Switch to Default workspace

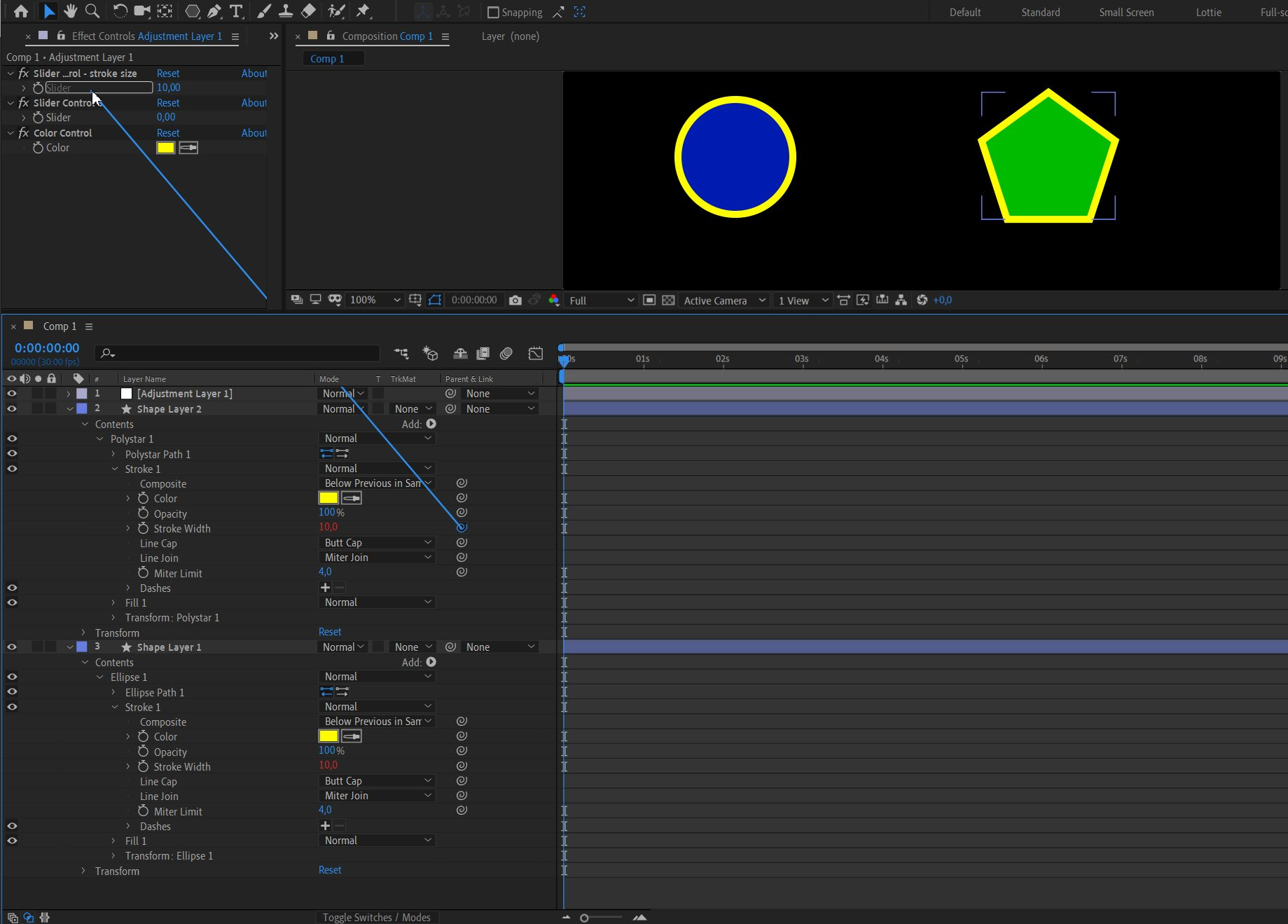965,13
